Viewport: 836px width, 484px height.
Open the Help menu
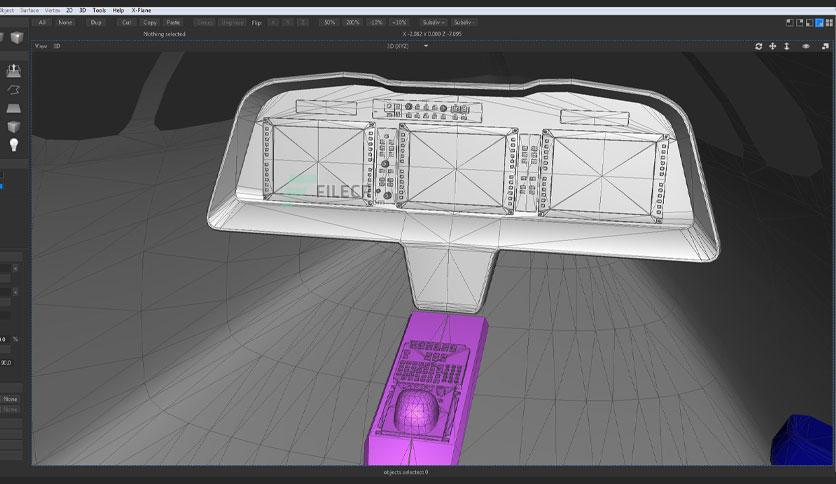tap(118, 10)
